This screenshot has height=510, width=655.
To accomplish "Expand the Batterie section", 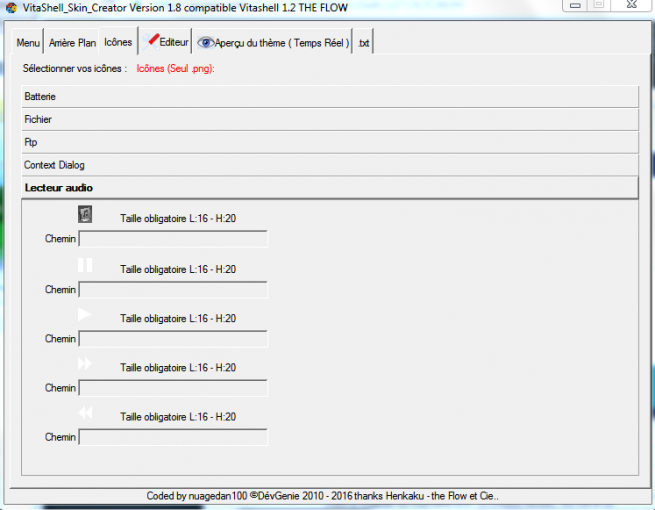I will click(x=330, y=96).
